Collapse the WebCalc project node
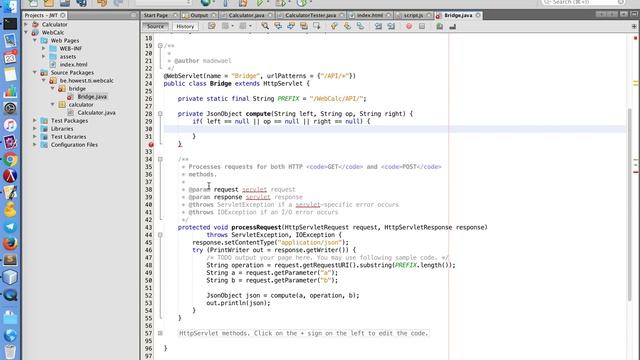The width and height of the screenshot is (640, 360). click(x=26, y=32)
